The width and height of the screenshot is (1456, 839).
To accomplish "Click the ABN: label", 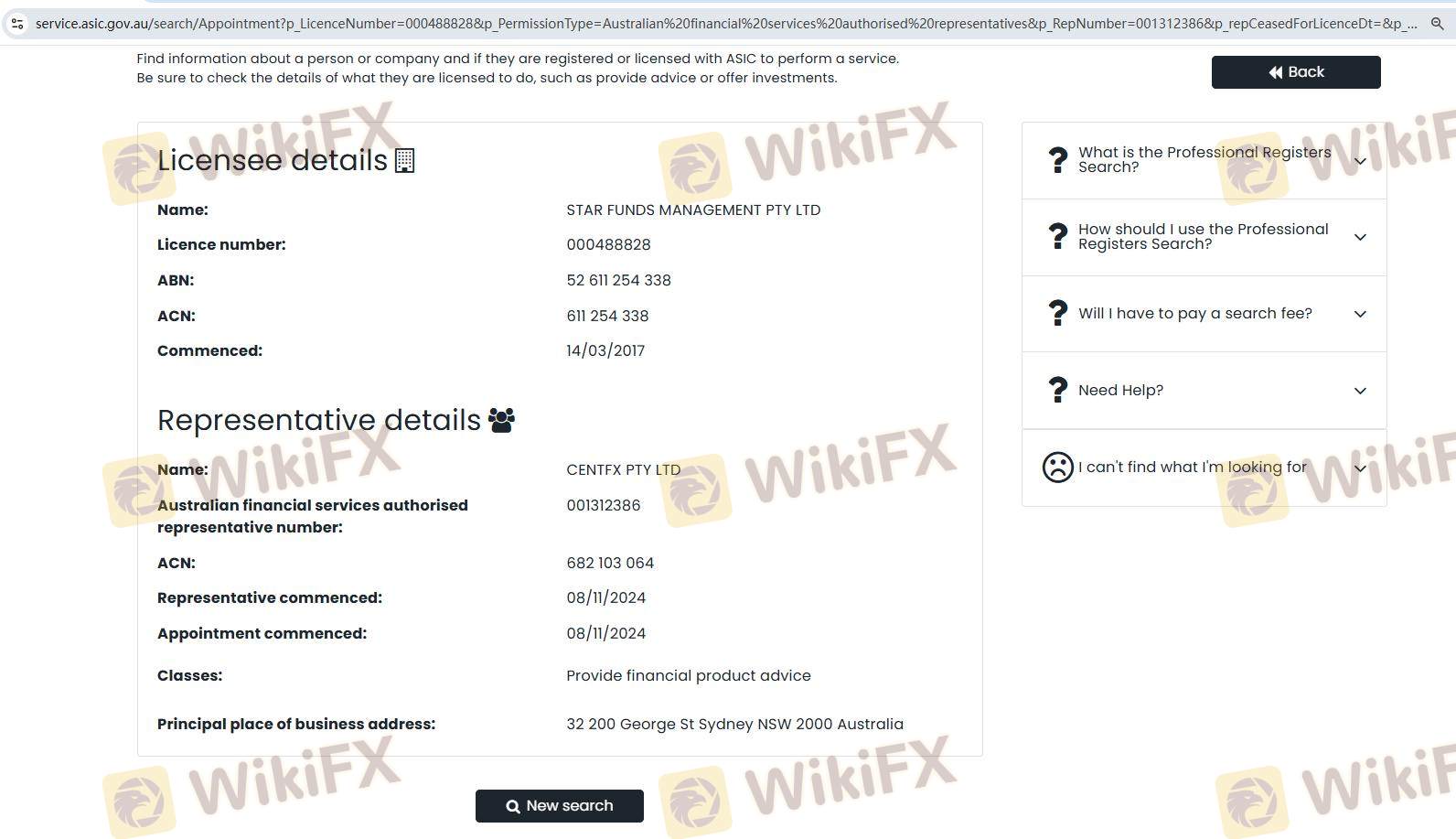I will 176,281.
